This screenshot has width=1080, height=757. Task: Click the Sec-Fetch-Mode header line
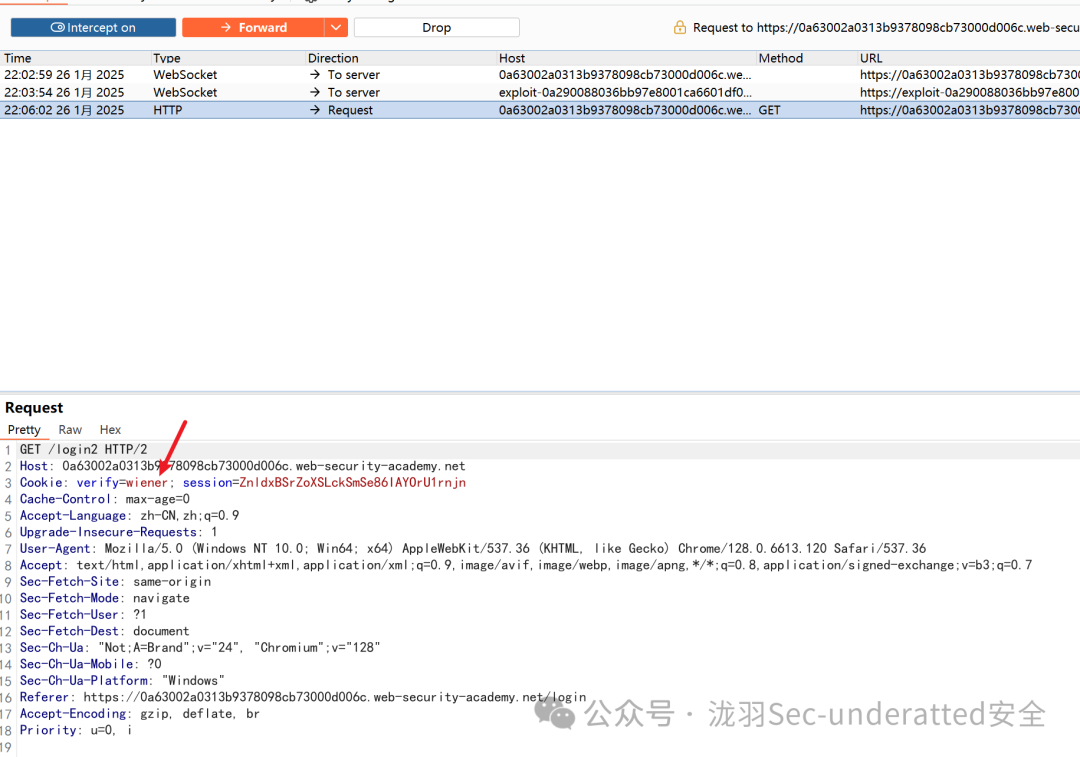tap(105, 599)
